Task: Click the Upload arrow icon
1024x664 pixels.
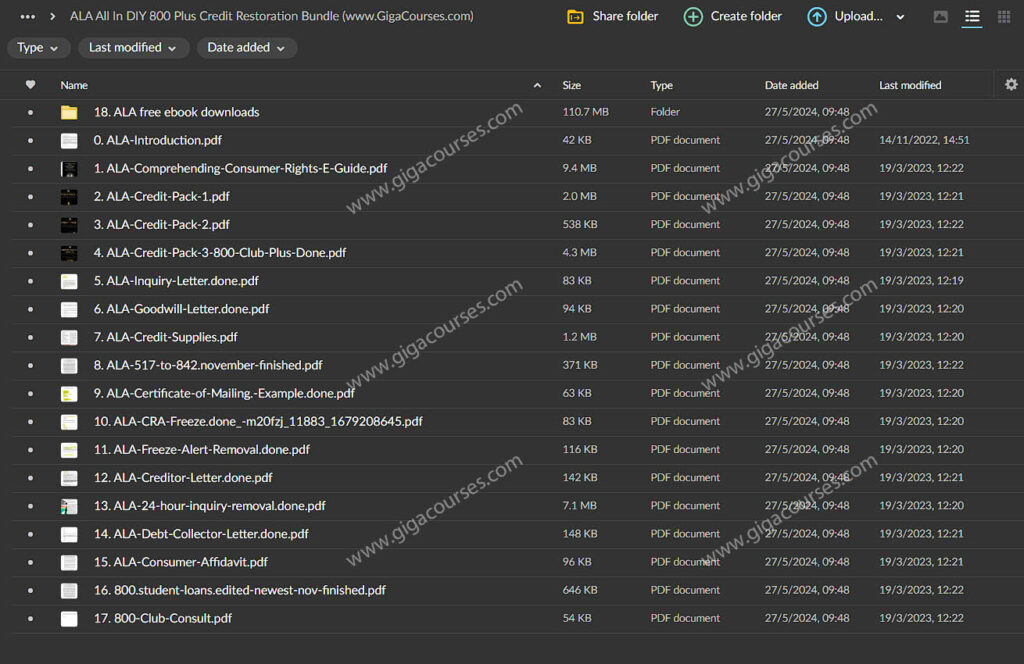Action: (817, 17)
